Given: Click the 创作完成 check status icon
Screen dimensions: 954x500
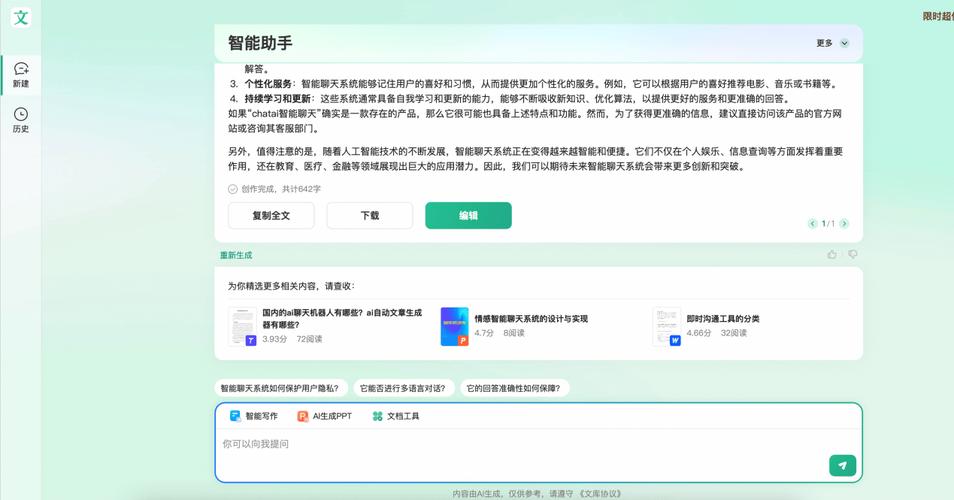Looking at the screenshot, I should point(232,189).
